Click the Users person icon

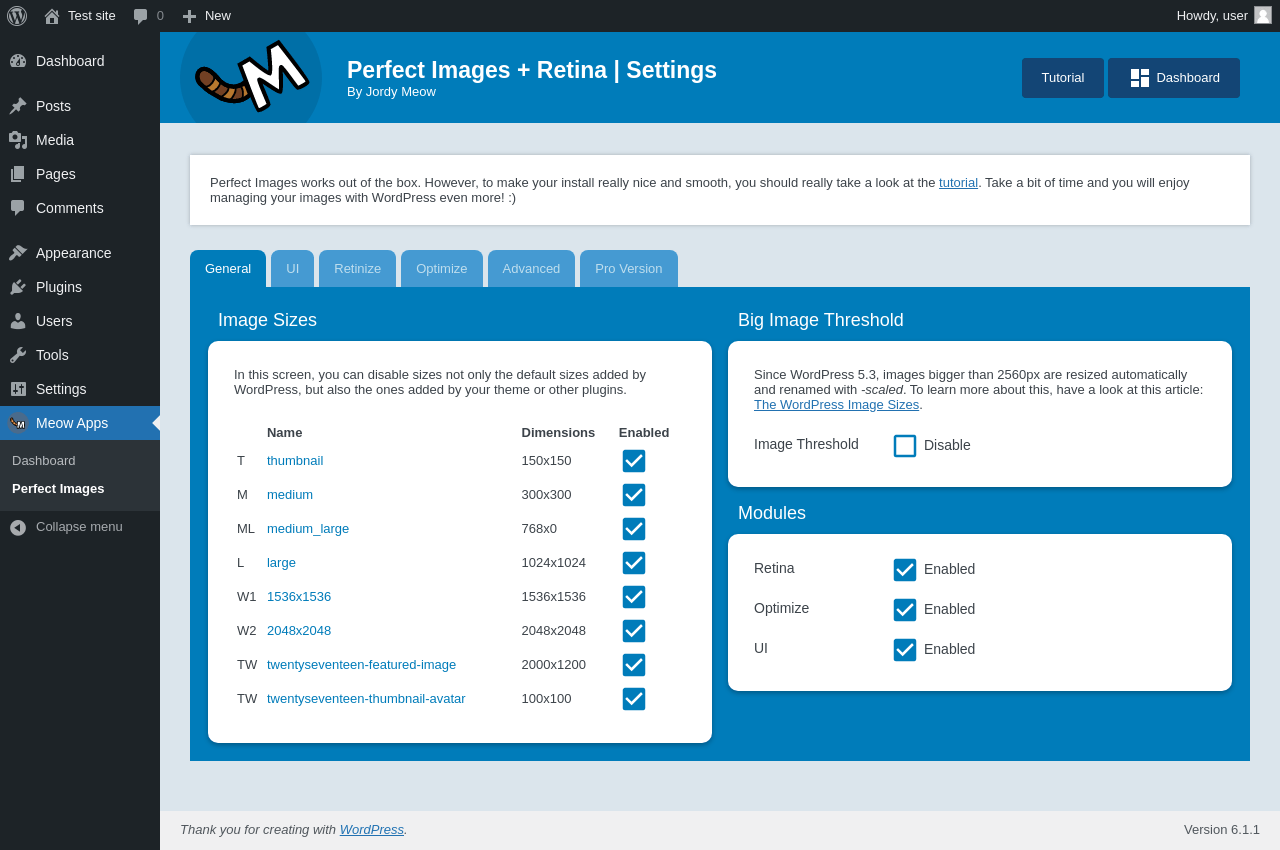(x=18, y=321)
